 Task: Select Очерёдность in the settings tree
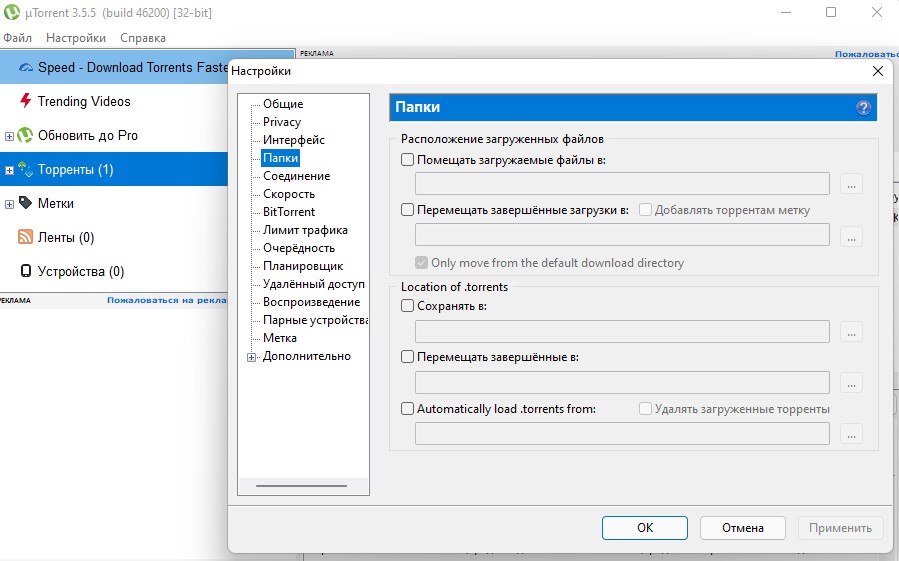coord(299,248)
